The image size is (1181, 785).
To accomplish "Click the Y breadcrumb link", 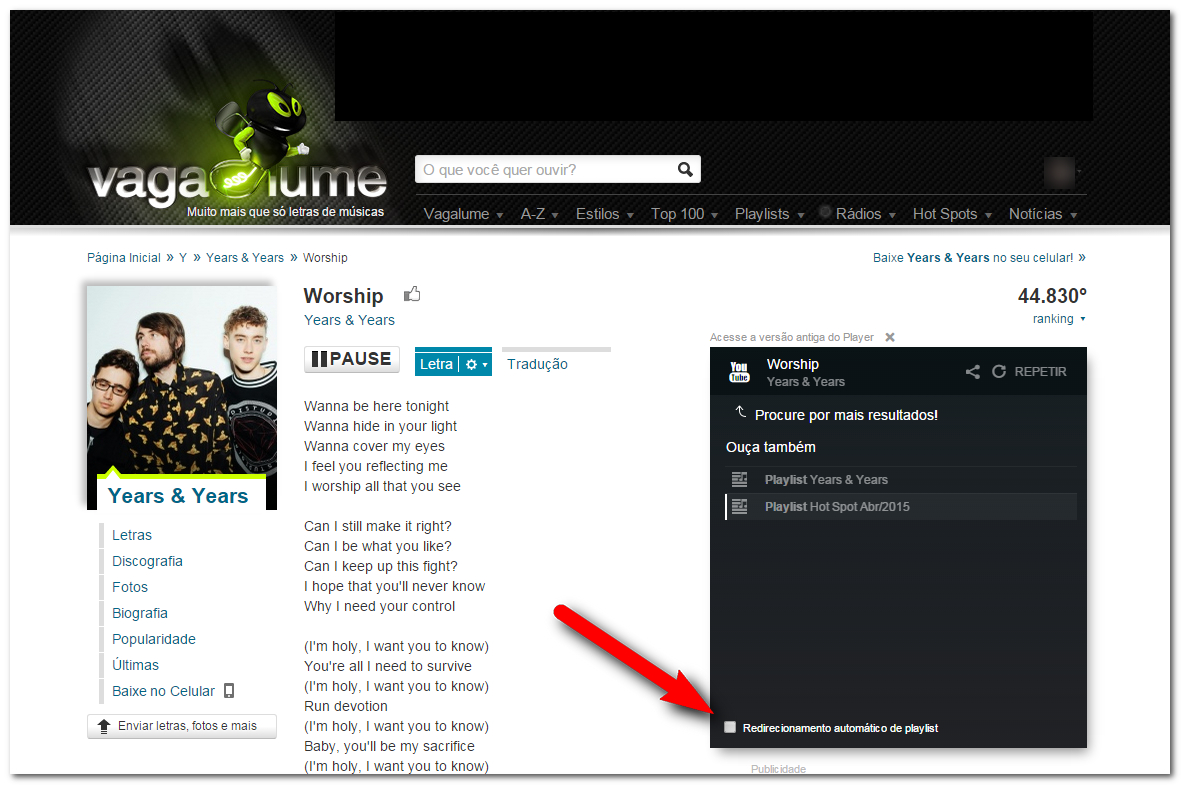I will pos(182,258).
